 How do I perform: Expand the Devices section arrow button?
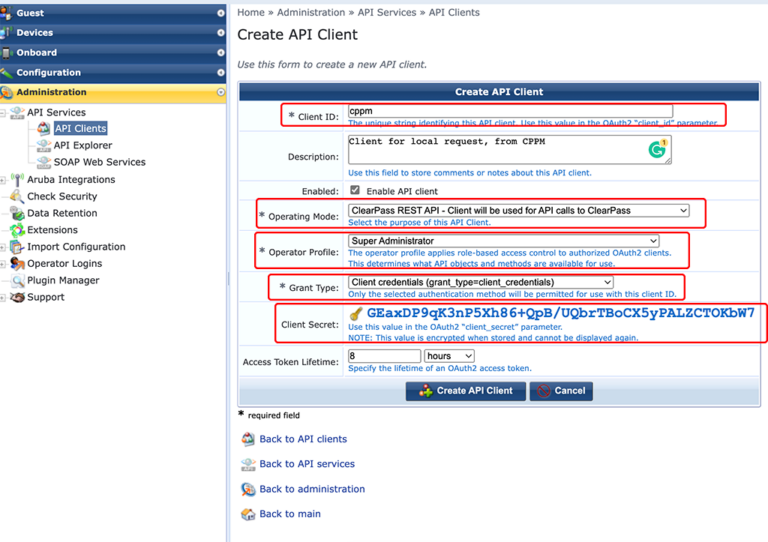point(221,33)
